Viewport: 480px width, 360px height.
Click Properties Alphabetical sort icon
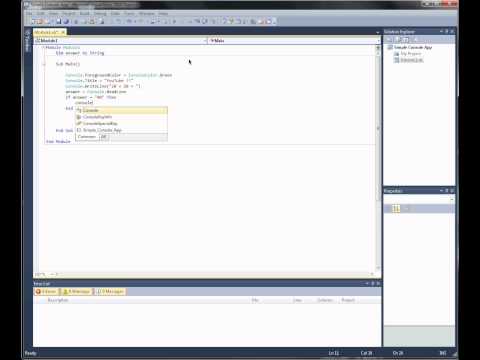(x=396, y=209)
